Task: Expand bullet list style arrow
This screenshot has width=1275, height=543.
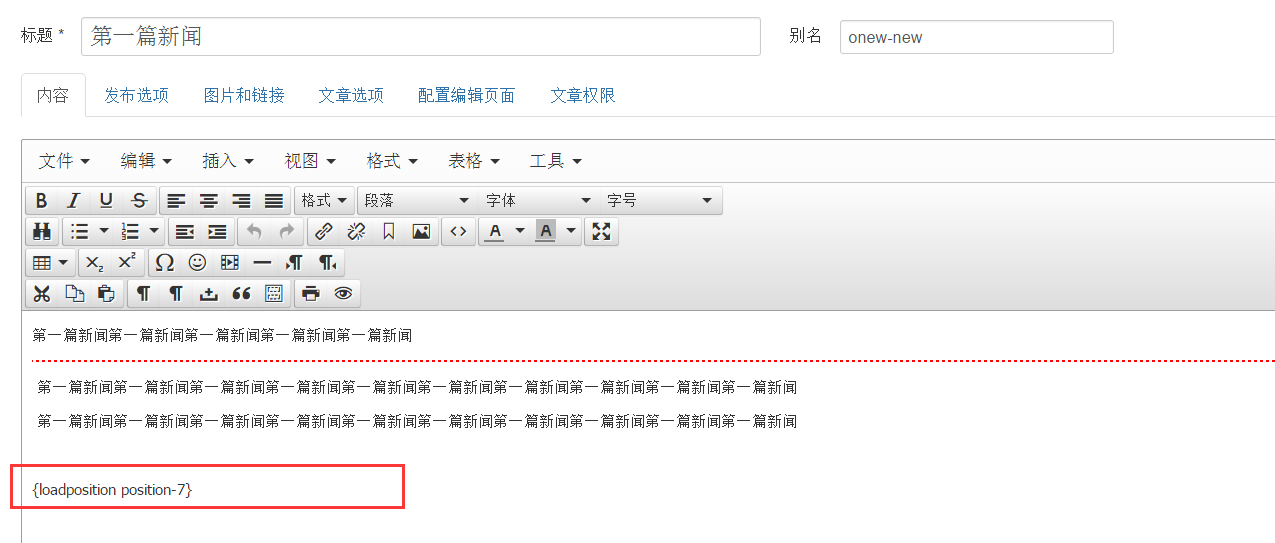Action: pos(104,232)
